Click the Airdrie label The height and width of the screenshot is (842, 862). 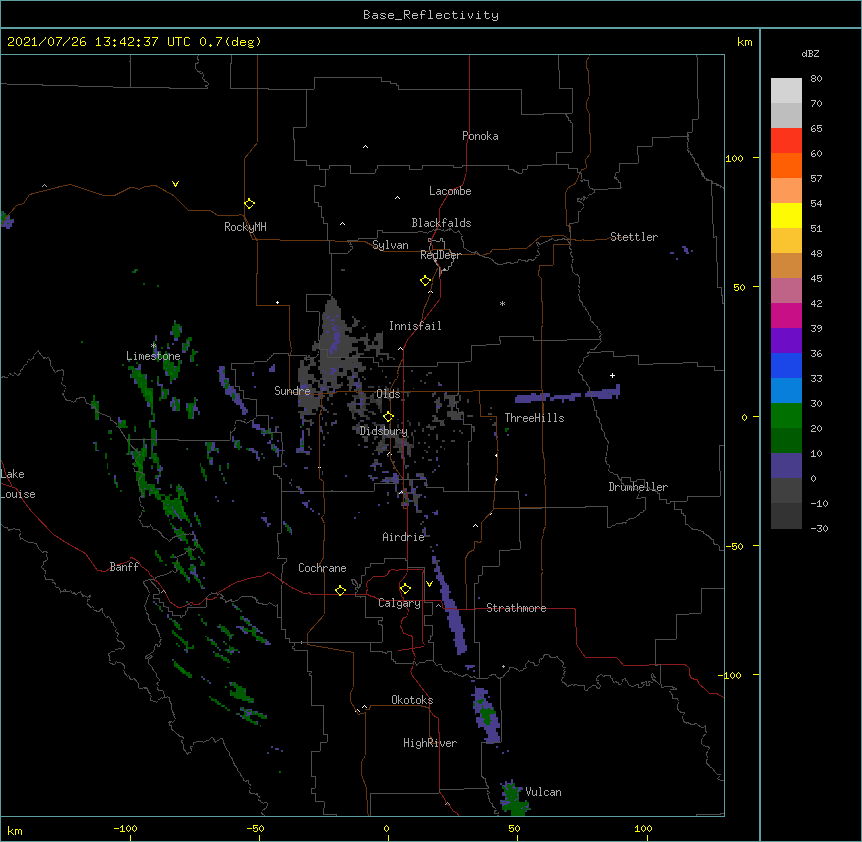(x=403, y=537)
